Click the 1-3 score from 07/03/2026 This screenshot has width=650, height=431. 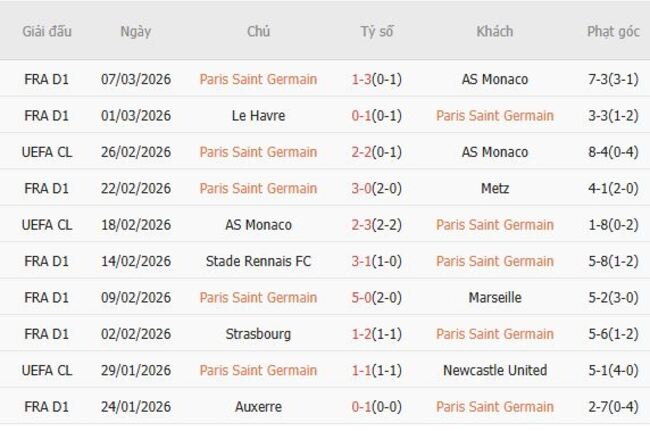pos(362,79)
